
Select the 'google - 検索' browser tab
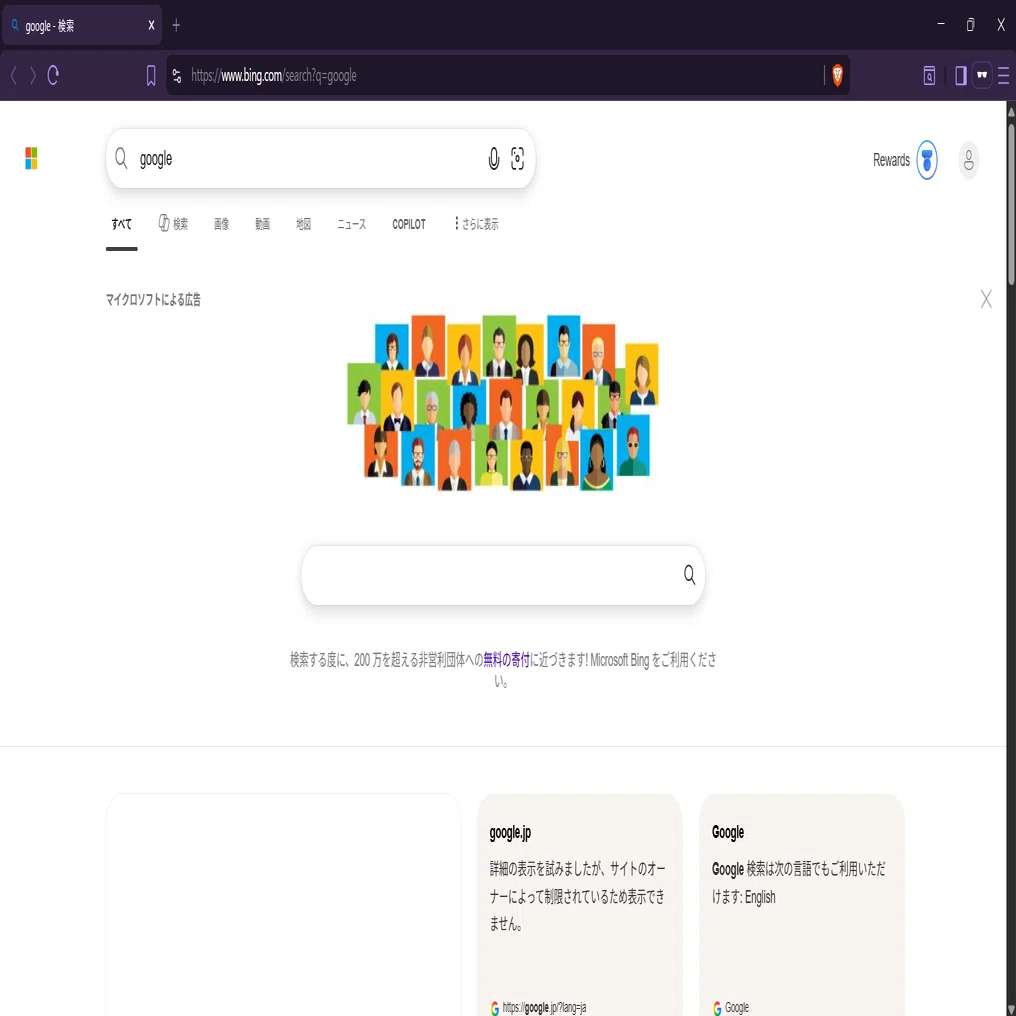point(82,25)
